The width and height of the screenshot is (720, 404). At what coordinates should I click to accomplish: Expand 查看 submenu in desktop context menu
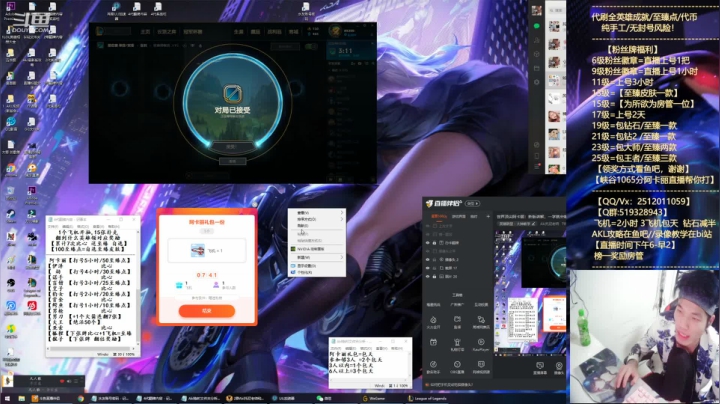[x=317, y=213]
